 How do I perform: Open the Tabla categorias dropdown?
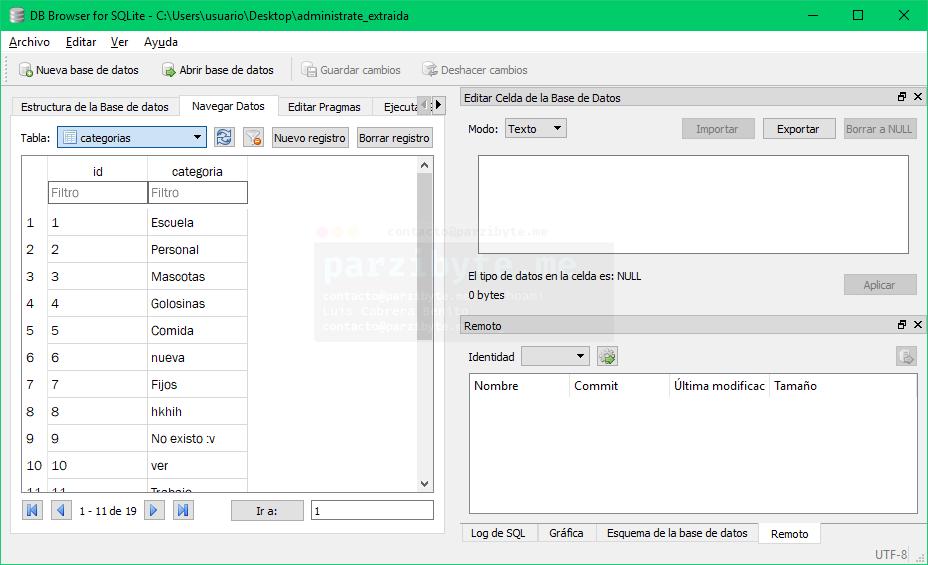[x=132, y=137]
